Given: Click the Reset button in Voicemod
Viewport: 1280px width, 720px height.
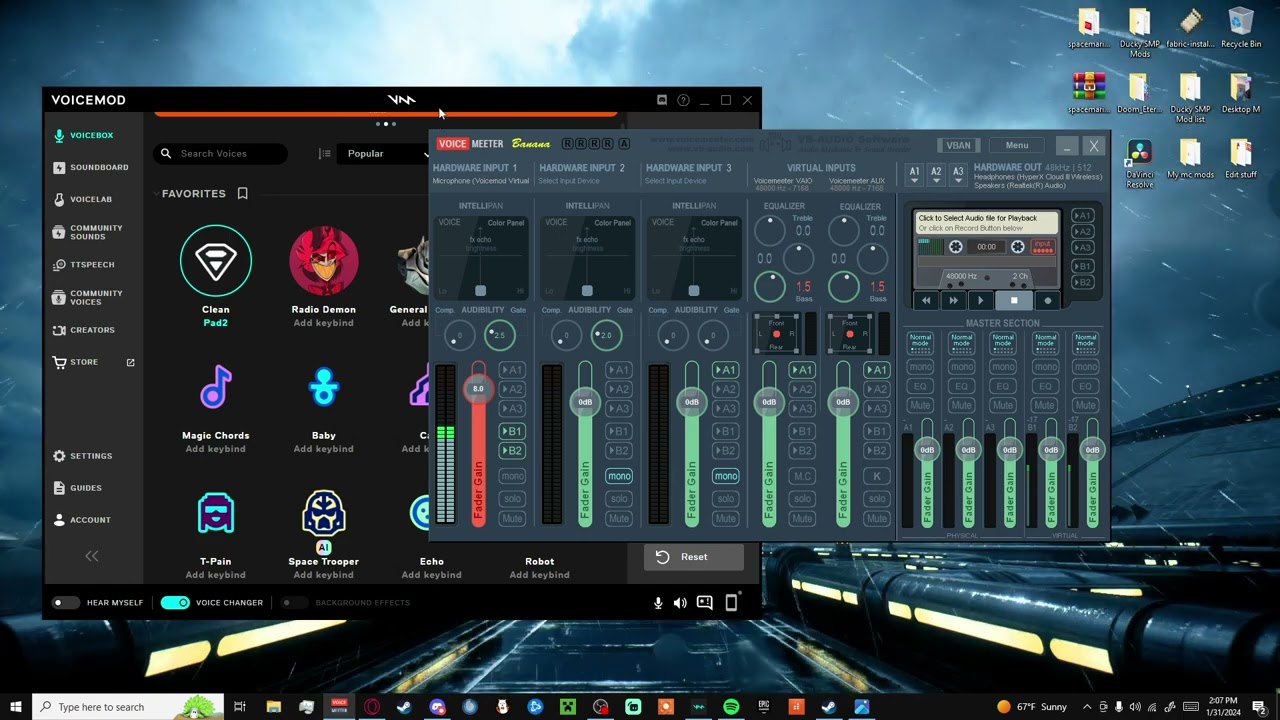Looking at the screenshot, I should coord(694,557).
